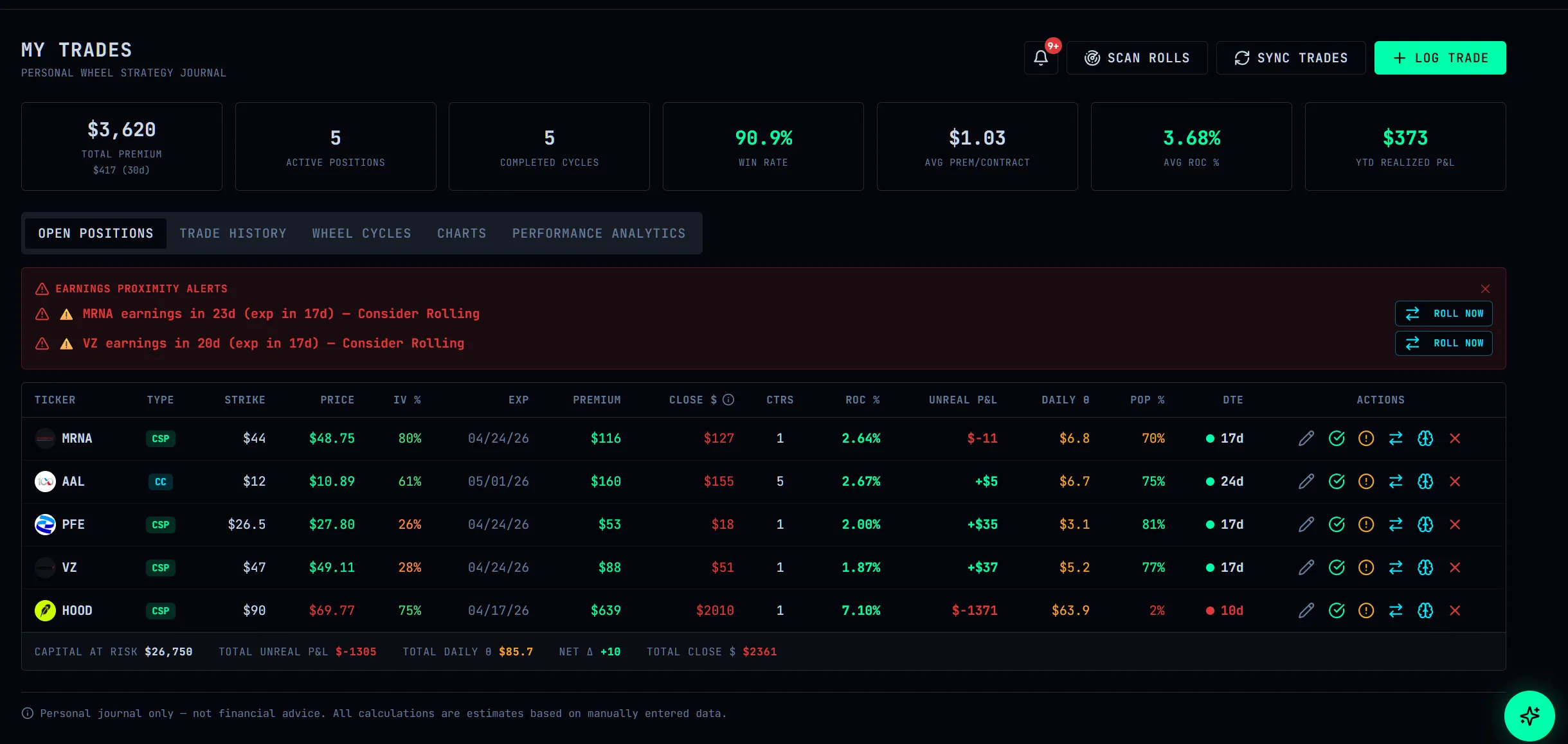Image resolution: width=1568 pixels, height=744 pixels.
Task: Mark the PFE position as closed
Action: coord(1337,524)
